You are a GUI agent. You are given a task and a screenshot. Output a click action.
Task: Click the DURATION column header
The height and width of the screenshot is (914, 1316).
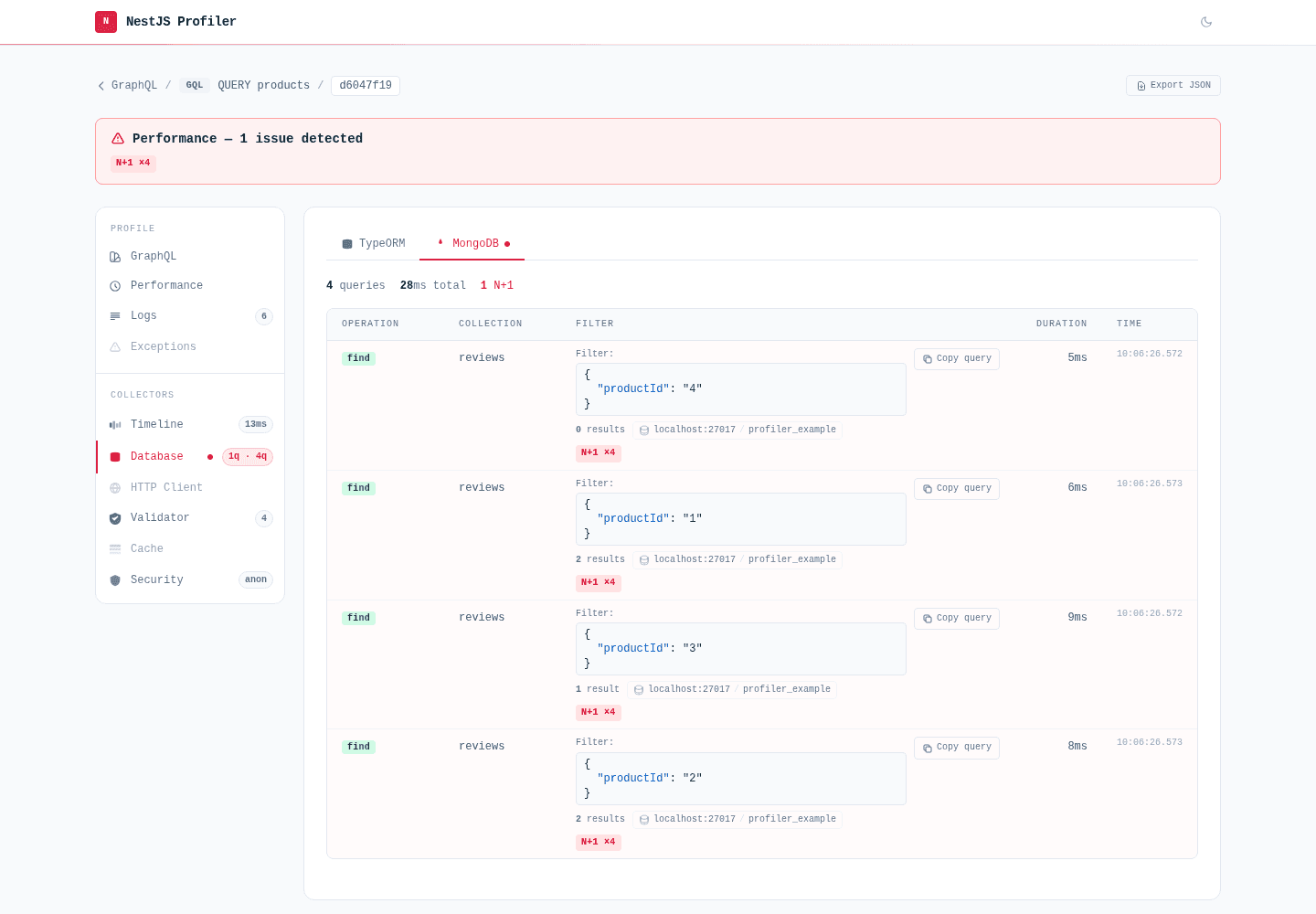point(1061,324)
